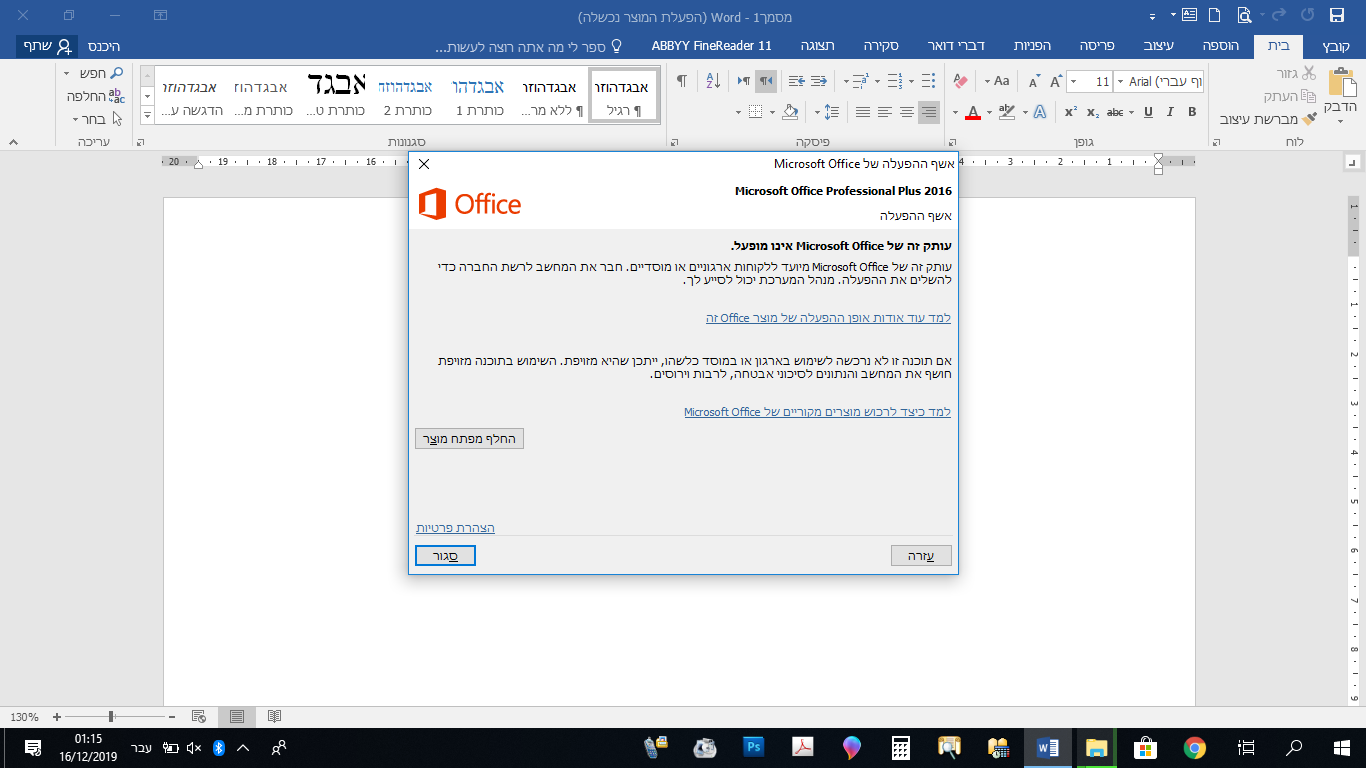Click the line spacing icon
The width and height of the screenshot is (1366, 768).
(832, 112)
